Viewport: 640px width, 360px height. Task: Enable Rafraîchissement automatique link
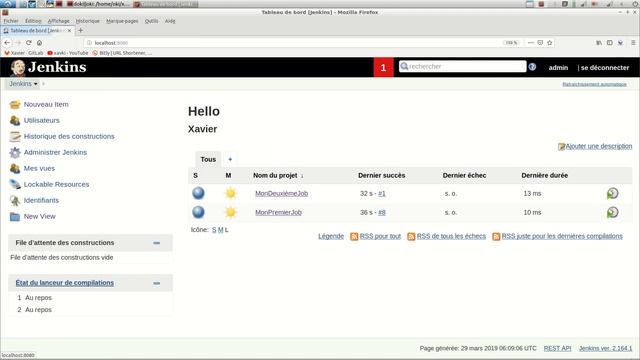(594, 84)
